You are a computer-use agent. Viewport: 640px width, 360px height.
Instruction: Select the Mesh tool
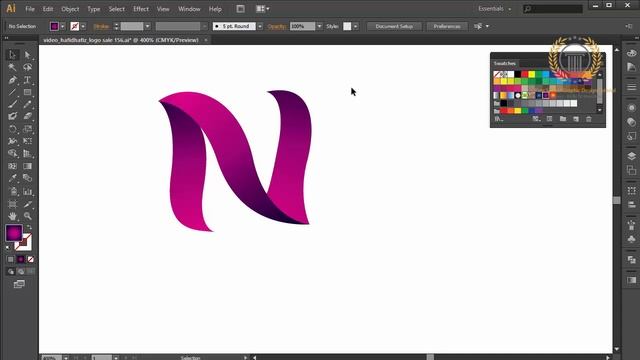click(12, 166)
